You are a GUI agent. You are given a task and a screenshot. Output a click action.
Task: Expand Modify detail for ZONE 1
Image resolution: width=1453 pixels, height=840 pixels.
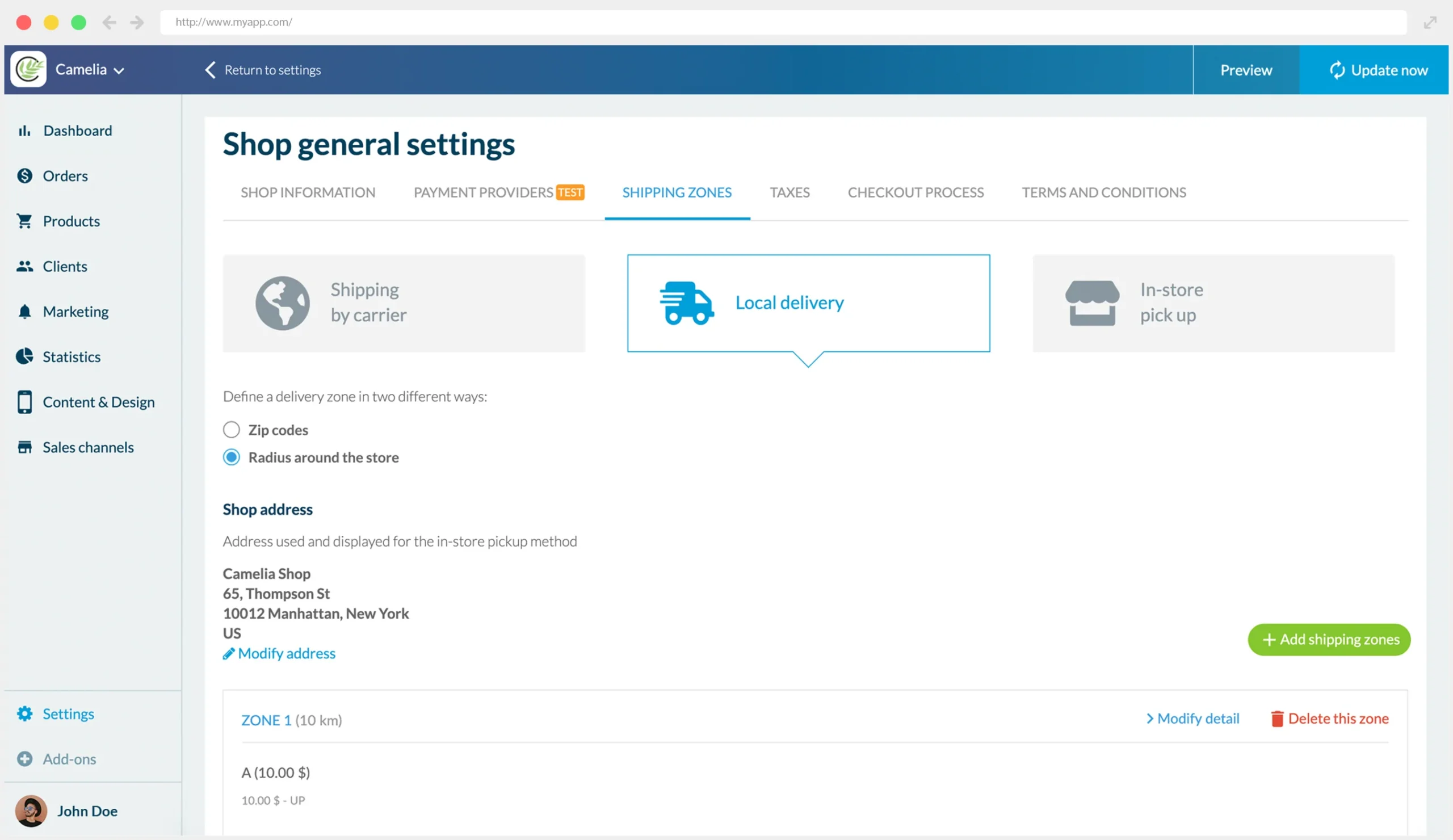coord(1192,719)
